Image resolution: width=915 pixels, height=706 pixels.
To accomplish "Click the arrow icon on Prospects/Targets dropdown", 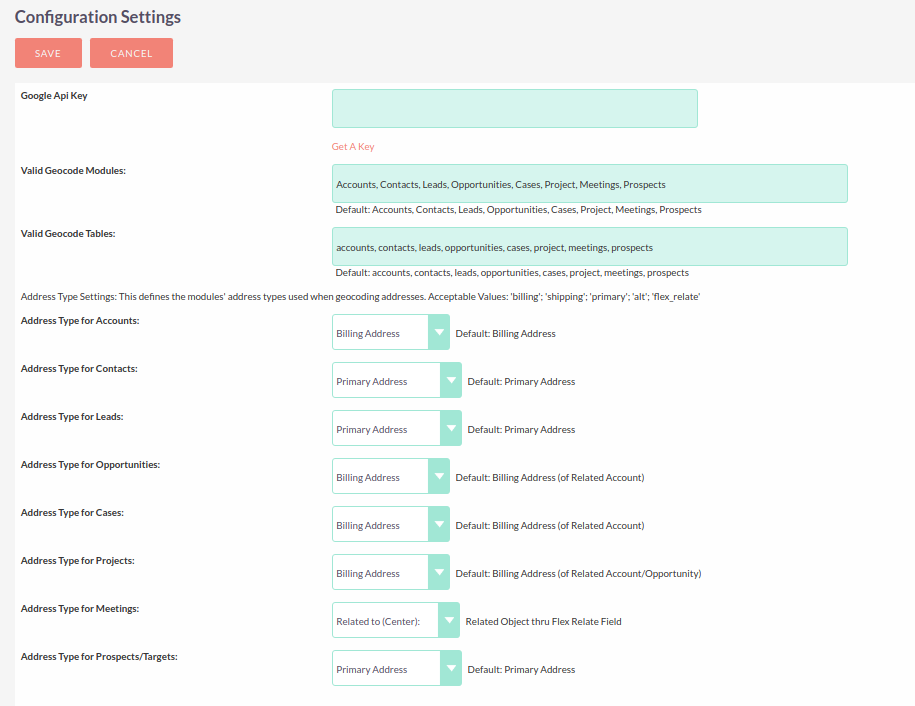I will [450, 669].
